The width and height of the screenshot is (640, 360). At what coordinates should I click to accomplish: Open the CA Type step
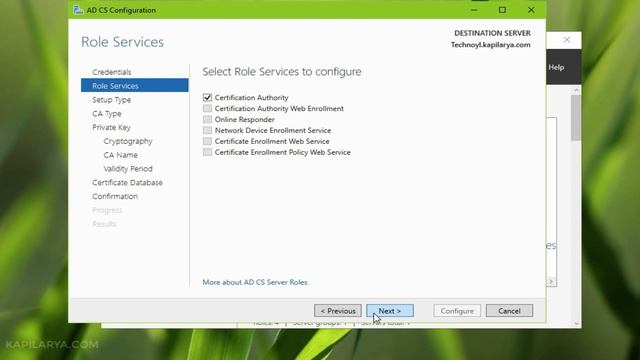(x=107, y=113)
